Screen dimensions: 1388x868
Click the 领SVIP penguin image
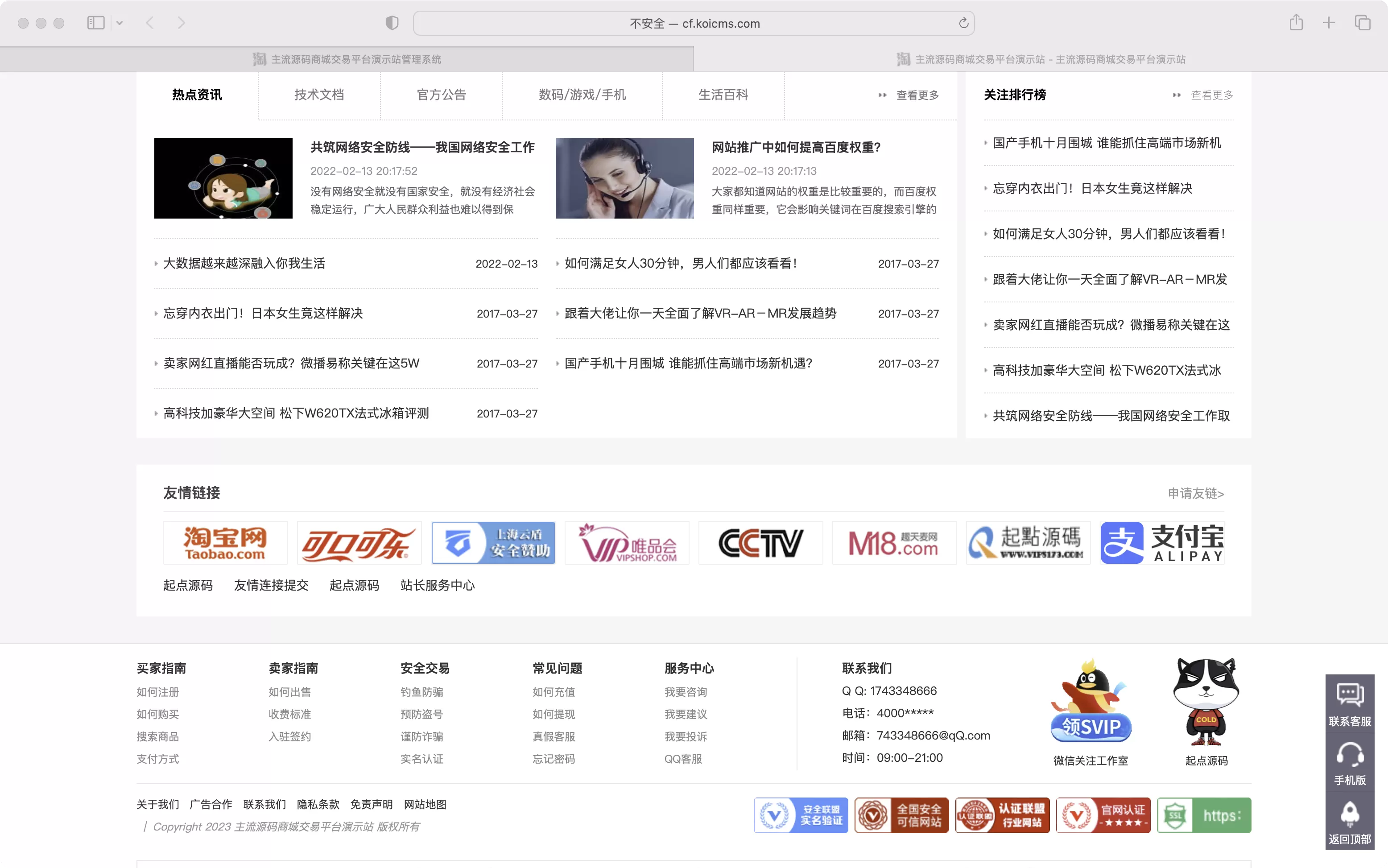point(1091,702)
